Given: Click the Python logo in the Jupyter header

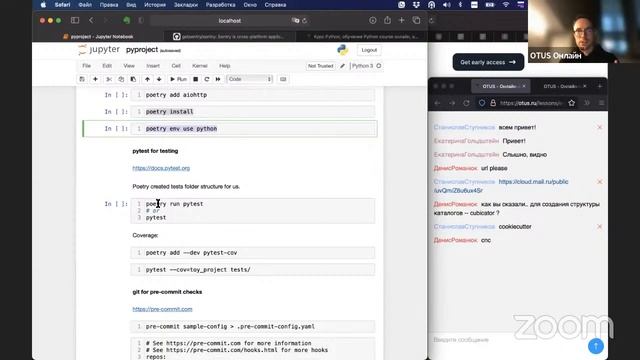Looking at the screenshot, I should 342,50.
